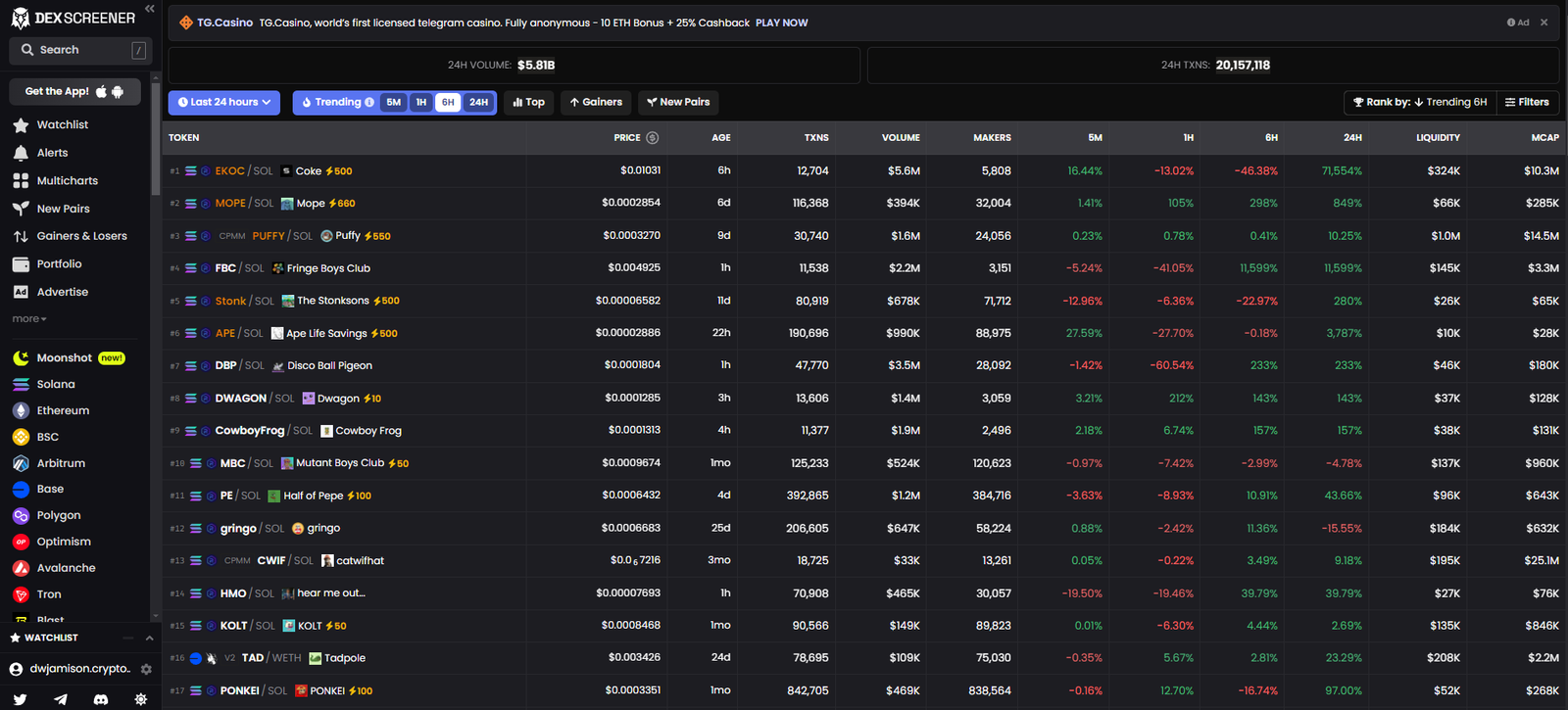Open the TAD/WETH Tadpole pair row
Viewport: 1568px width, 710px height.
[x=862, y=658]
